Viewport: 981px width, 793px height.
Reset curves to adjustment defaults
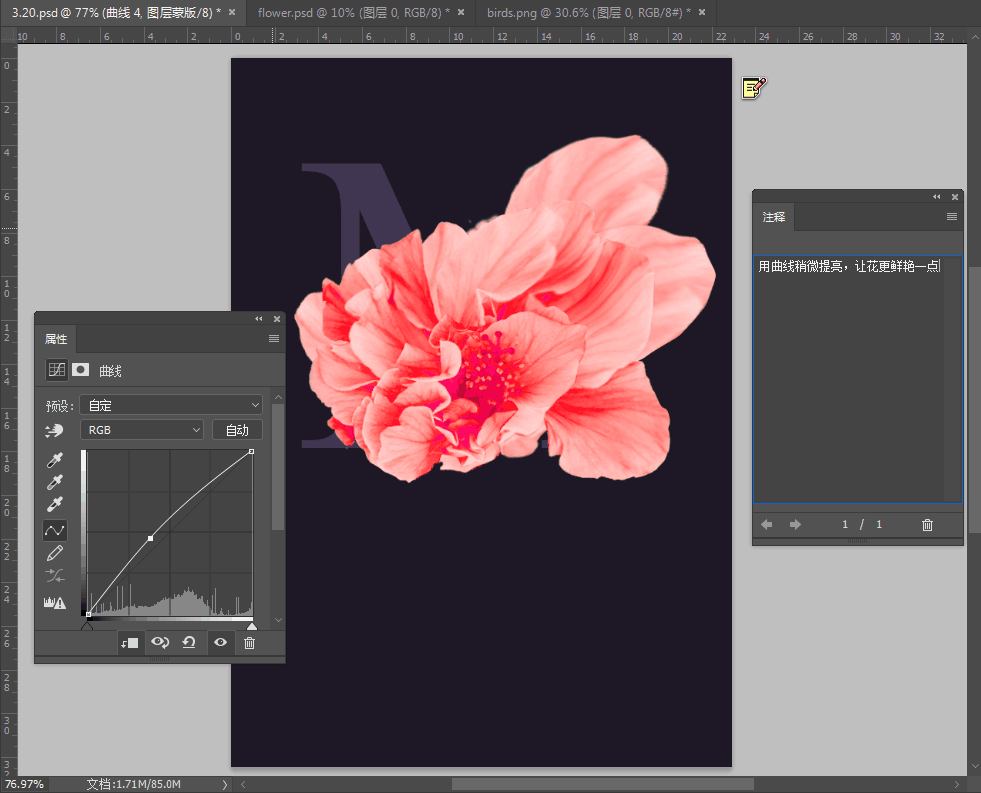click(188, 643)
